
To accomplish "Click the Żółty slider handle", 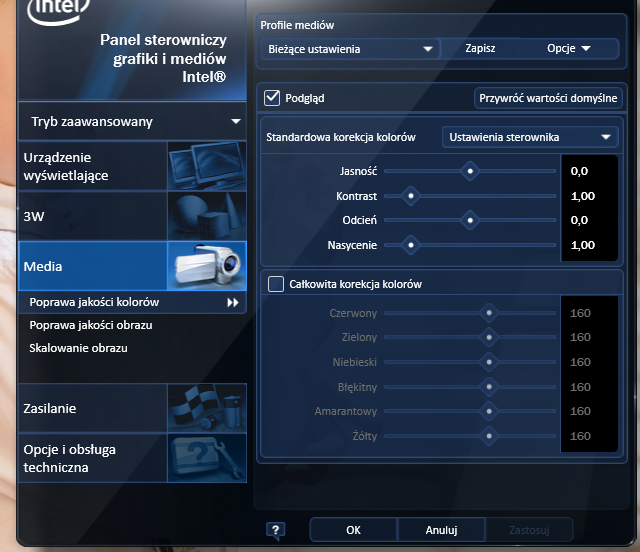I will (489, 436).
